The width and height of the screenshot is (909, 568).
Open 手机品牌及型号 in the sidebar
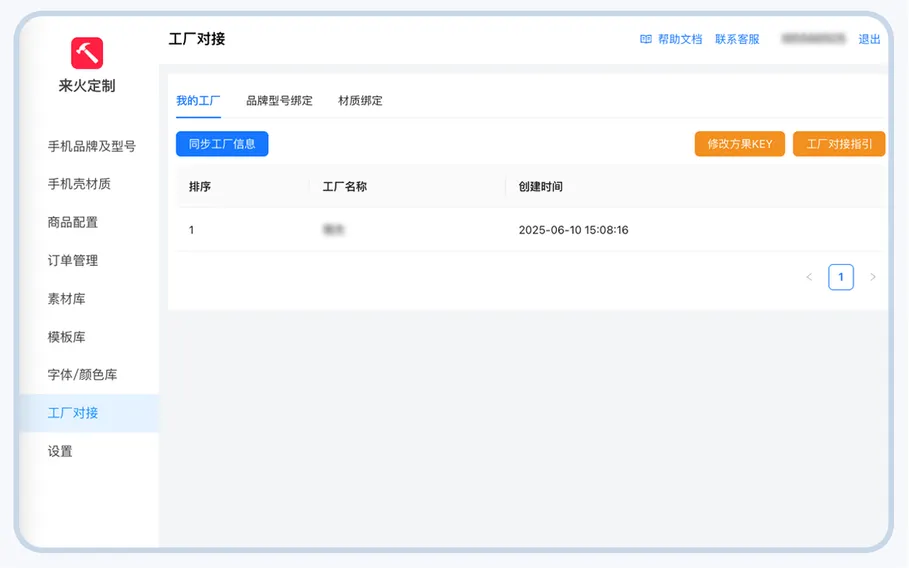[x=92, y=146]
